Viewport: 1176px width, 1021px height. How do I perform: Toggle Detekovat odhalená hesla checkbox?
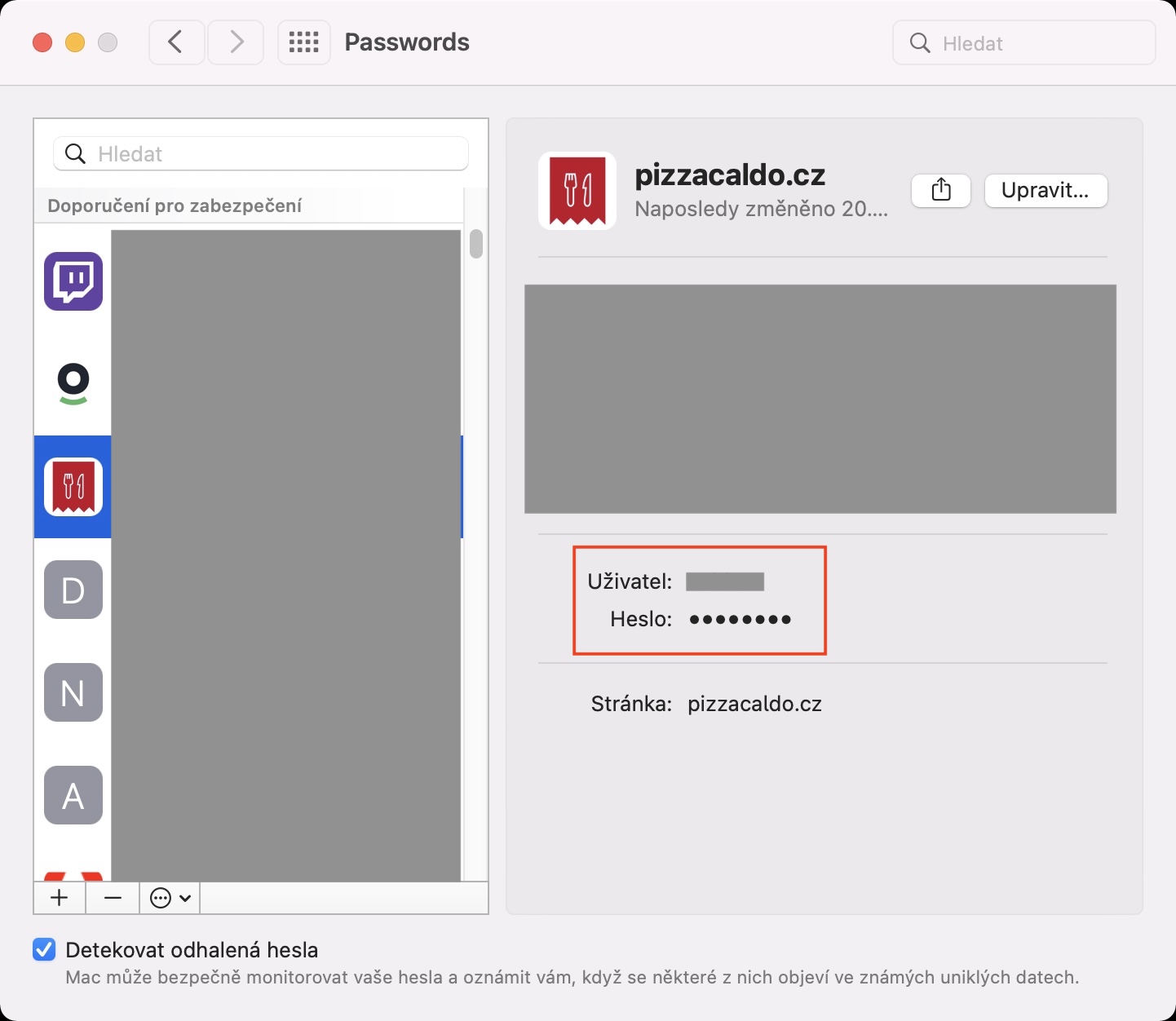[44, 949]
